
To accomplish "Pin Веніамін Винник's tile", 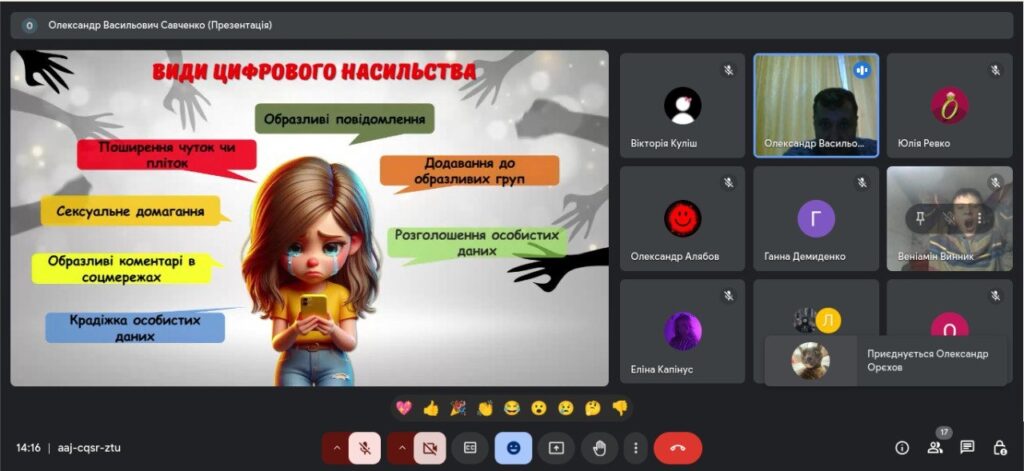I will click(920, 219).
